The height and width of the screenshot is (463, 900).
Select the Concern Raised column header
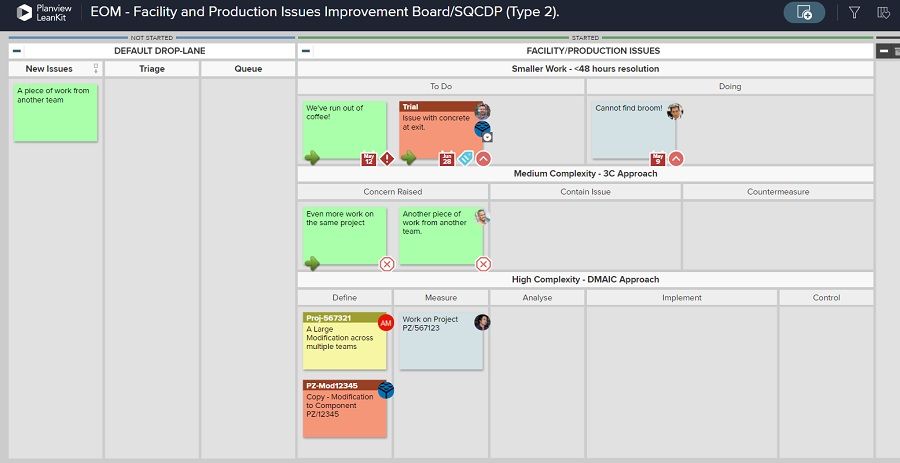click(393, 192)
